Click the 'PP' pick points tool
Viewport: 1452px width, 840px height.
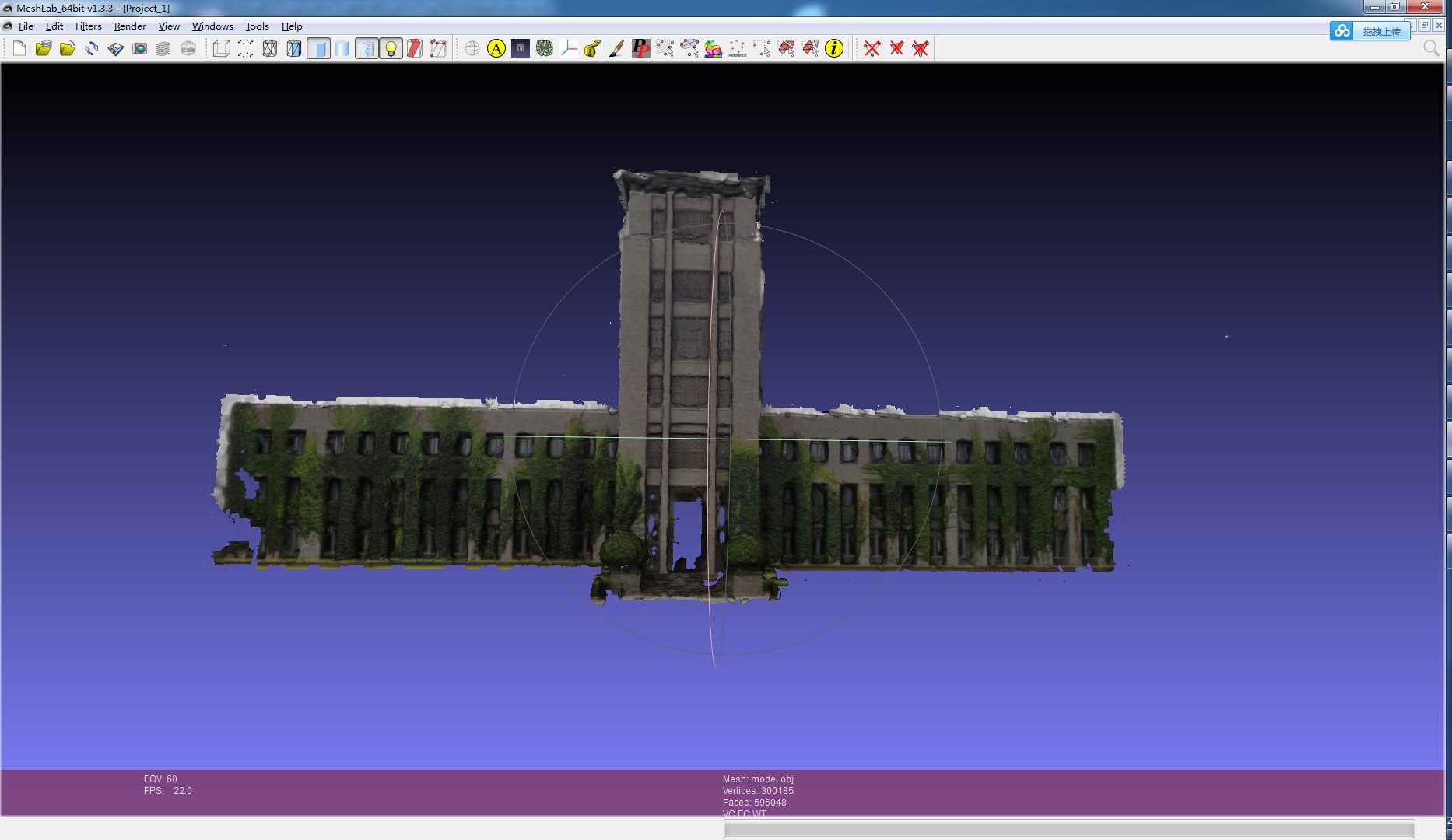[641, 48]
